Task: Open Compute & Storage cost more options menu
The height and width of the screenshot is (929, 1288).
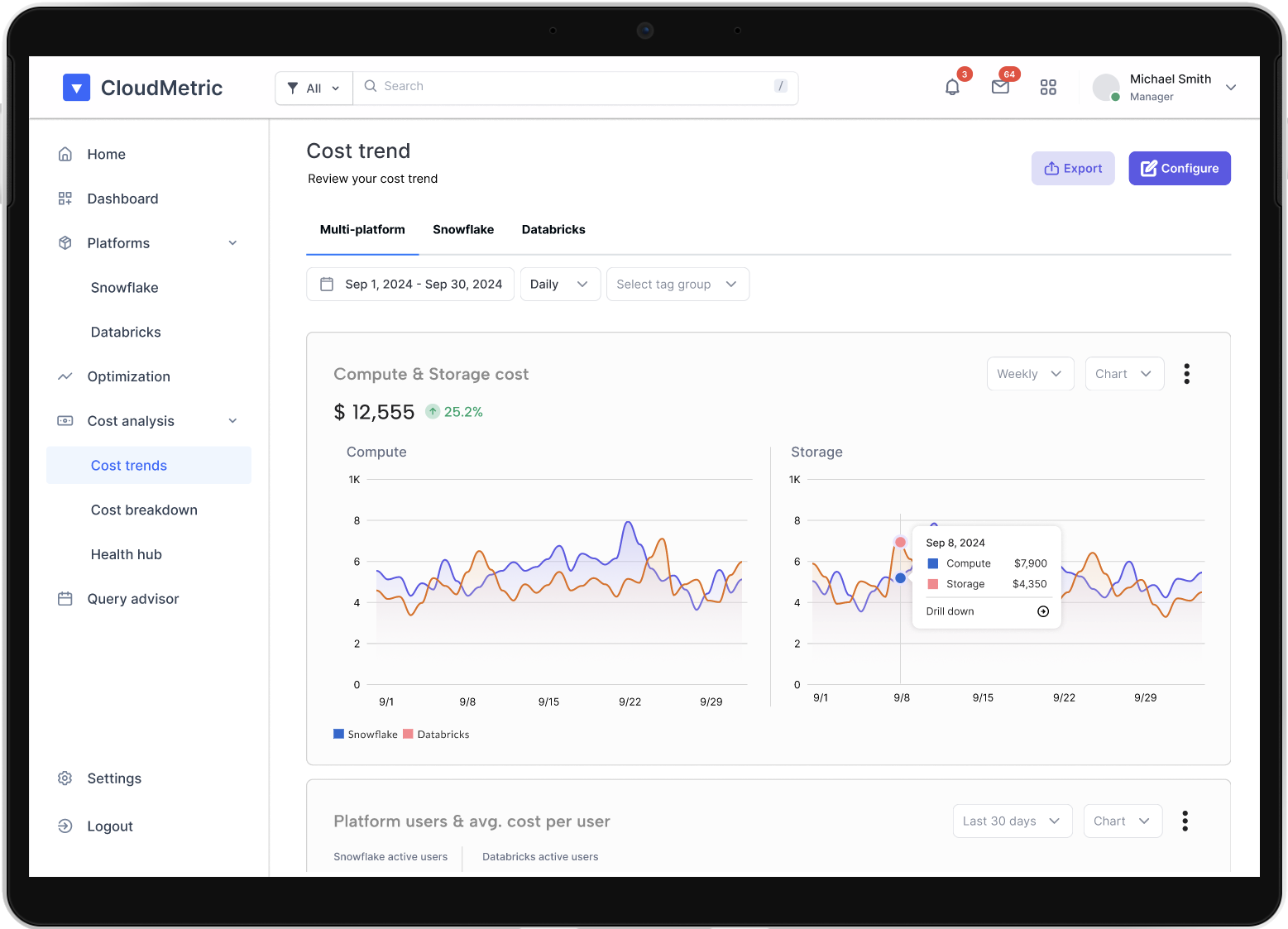Action: (1186, 374)
